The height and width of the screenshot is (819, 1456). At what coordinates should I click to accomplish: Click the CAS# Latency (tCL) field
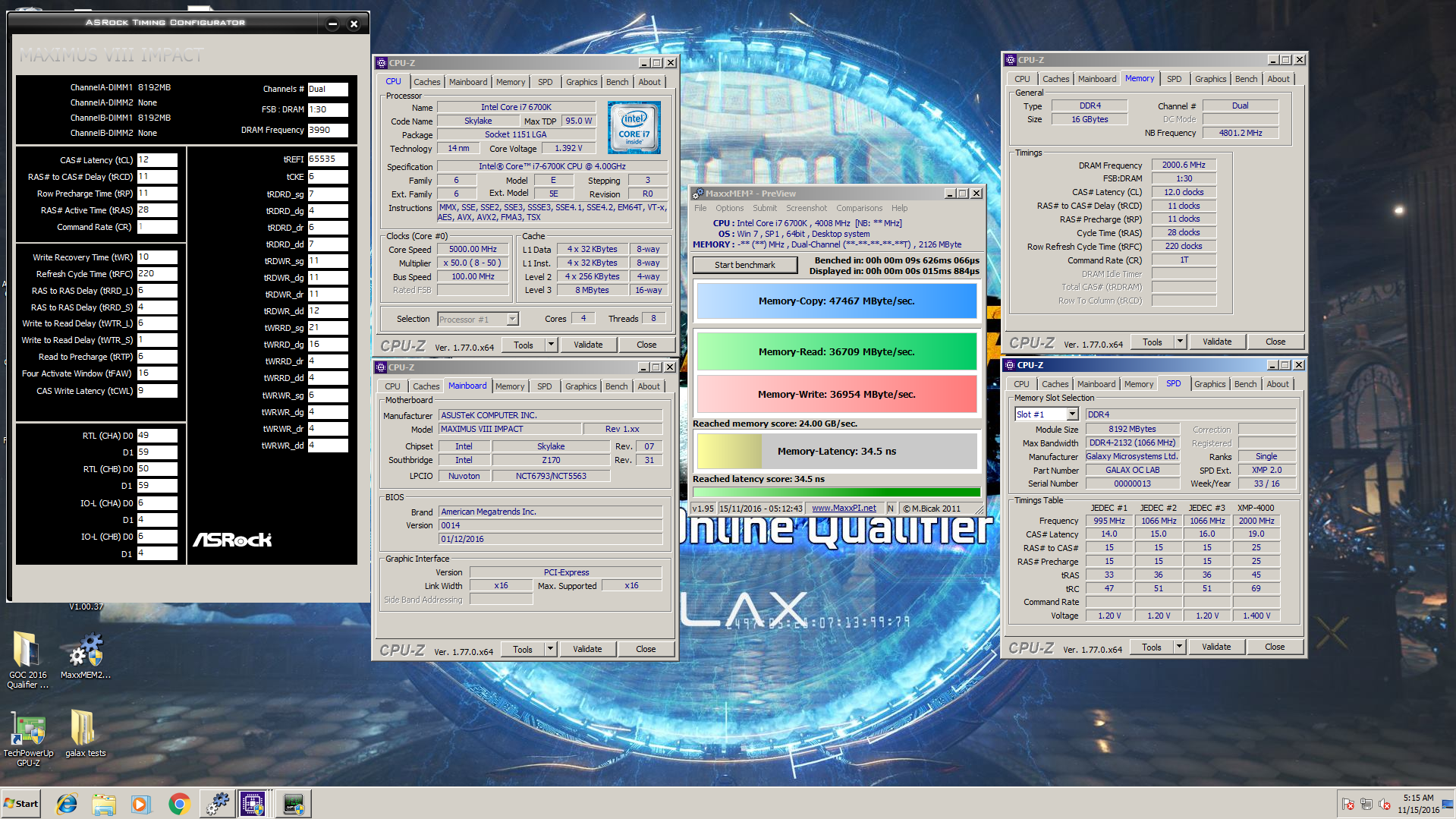point(157,160)
